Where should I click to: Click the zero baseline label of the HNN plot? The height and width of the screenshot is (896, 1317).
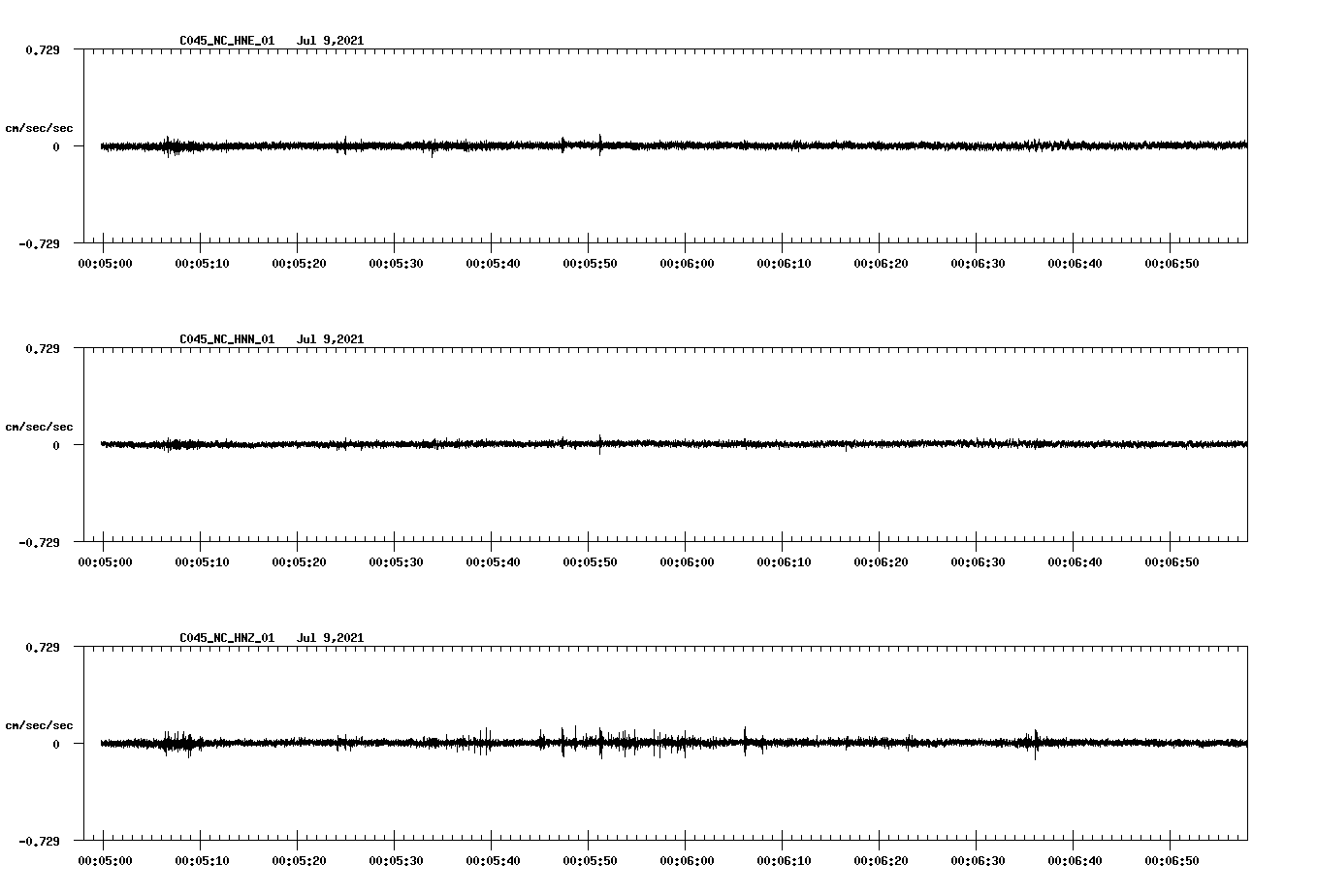(x=53, y=445)
